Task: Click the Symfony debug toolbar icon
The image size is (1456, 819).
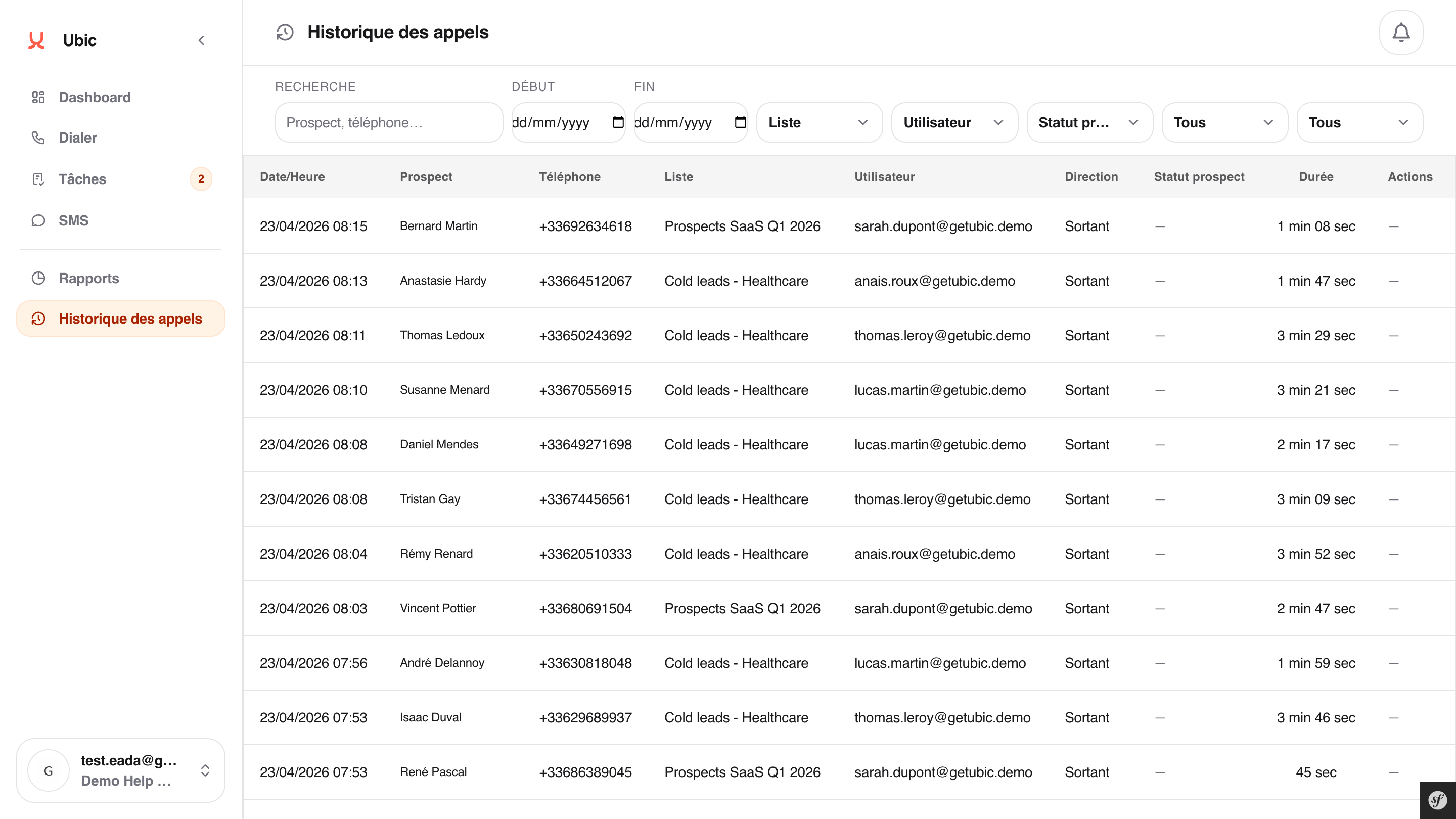Action: coord(1437,800)
